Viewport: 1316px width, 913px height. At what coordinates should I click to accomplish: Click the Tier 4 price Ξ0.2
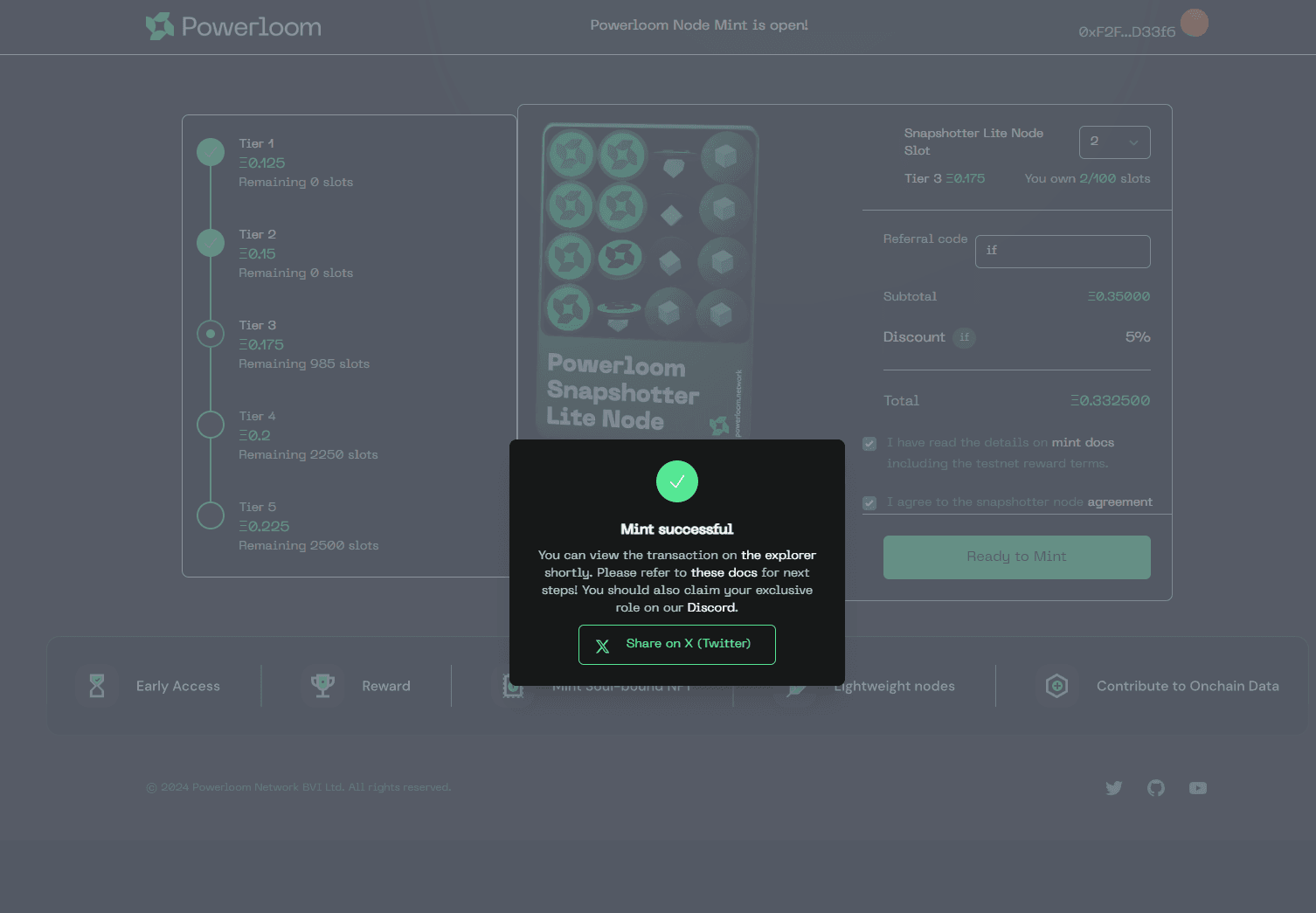click(254, 436)
